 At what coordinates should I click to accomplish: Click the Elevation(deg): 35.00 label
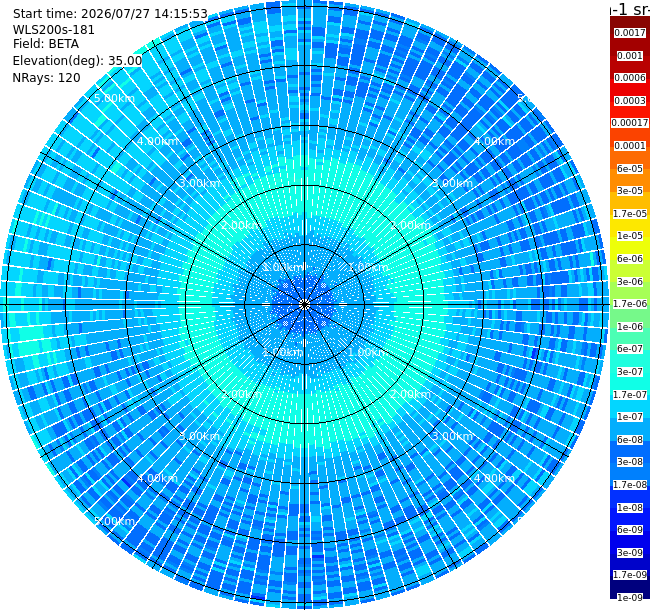tap(78, 61)
